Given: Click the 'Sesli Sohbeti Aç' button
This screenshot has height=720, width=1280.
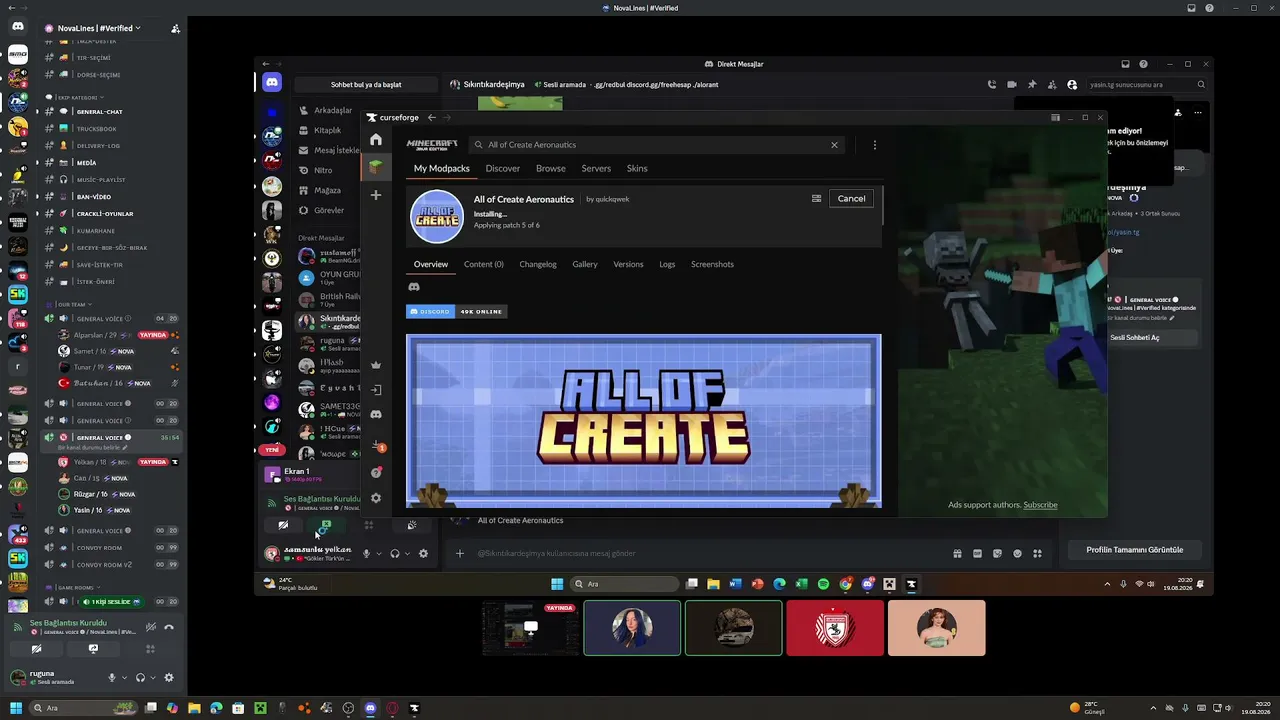Looking at the screenshot, I should pos(1135,338).
